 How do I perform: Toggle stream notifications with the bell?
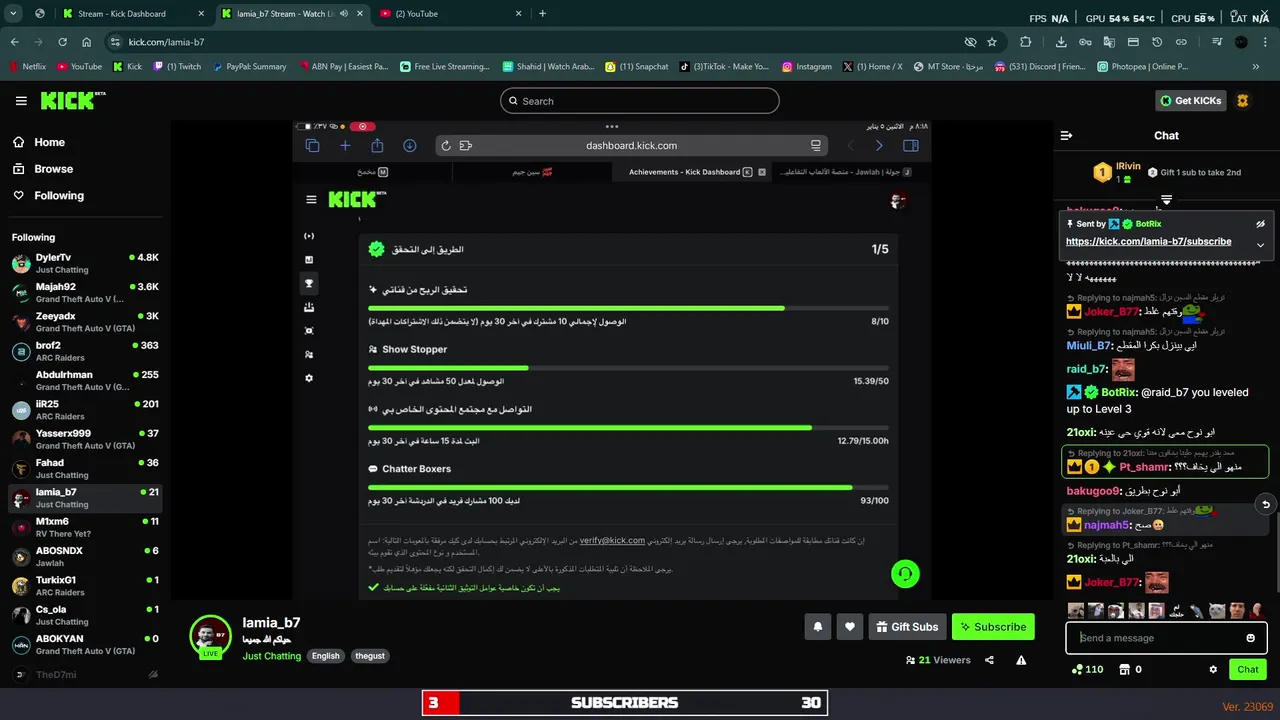click(x=817, y=627)
